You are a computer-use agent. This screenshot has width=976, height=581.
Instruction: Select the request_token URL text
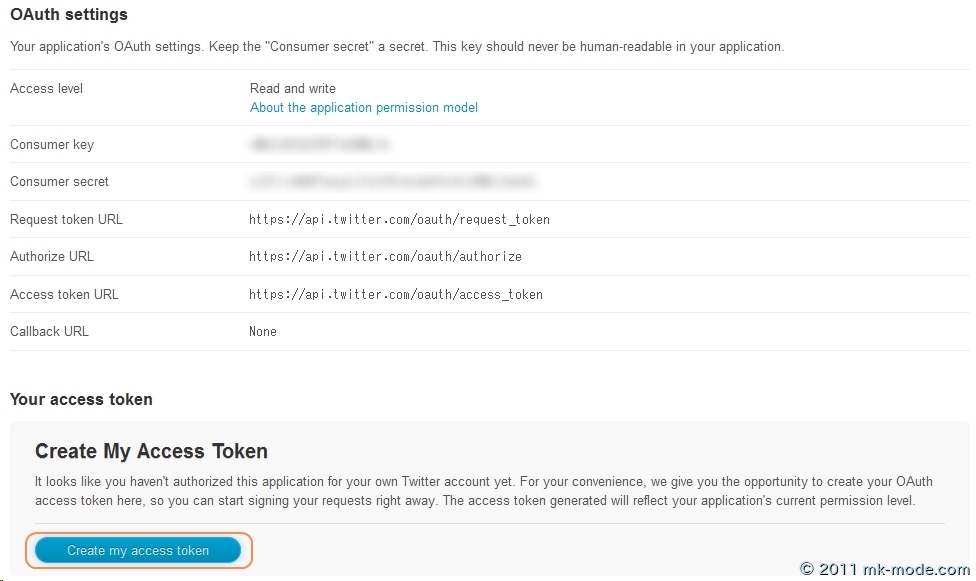point(399,219)
